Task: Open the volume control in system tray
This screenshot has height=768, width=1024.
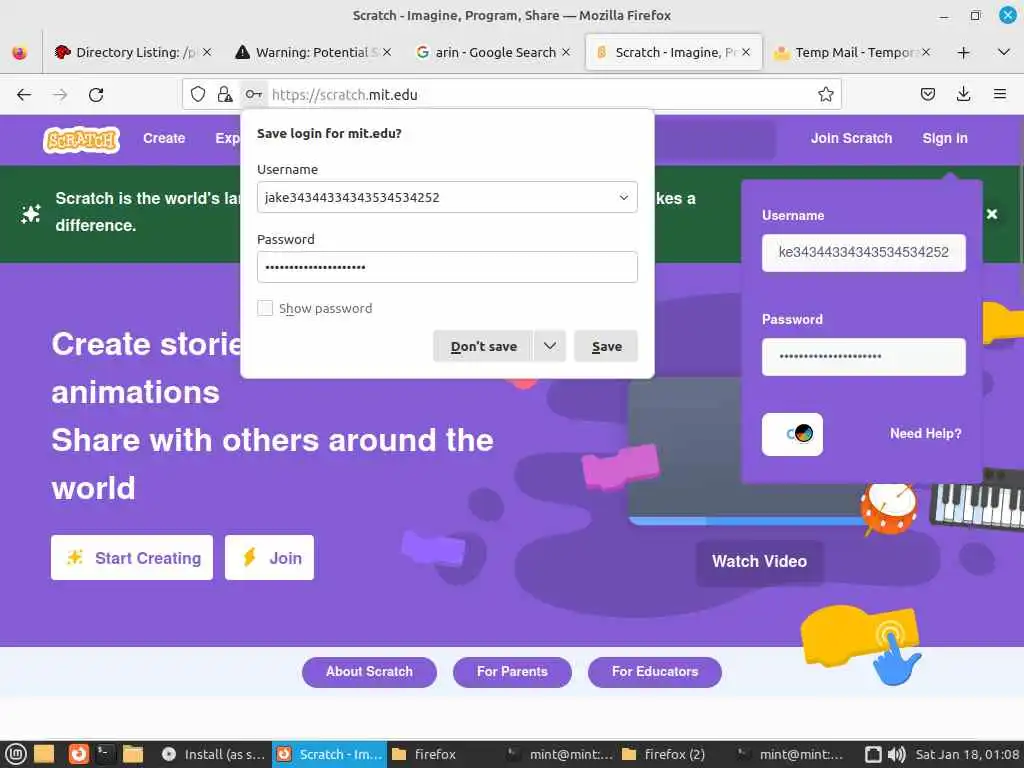Action: click(897, 754)
